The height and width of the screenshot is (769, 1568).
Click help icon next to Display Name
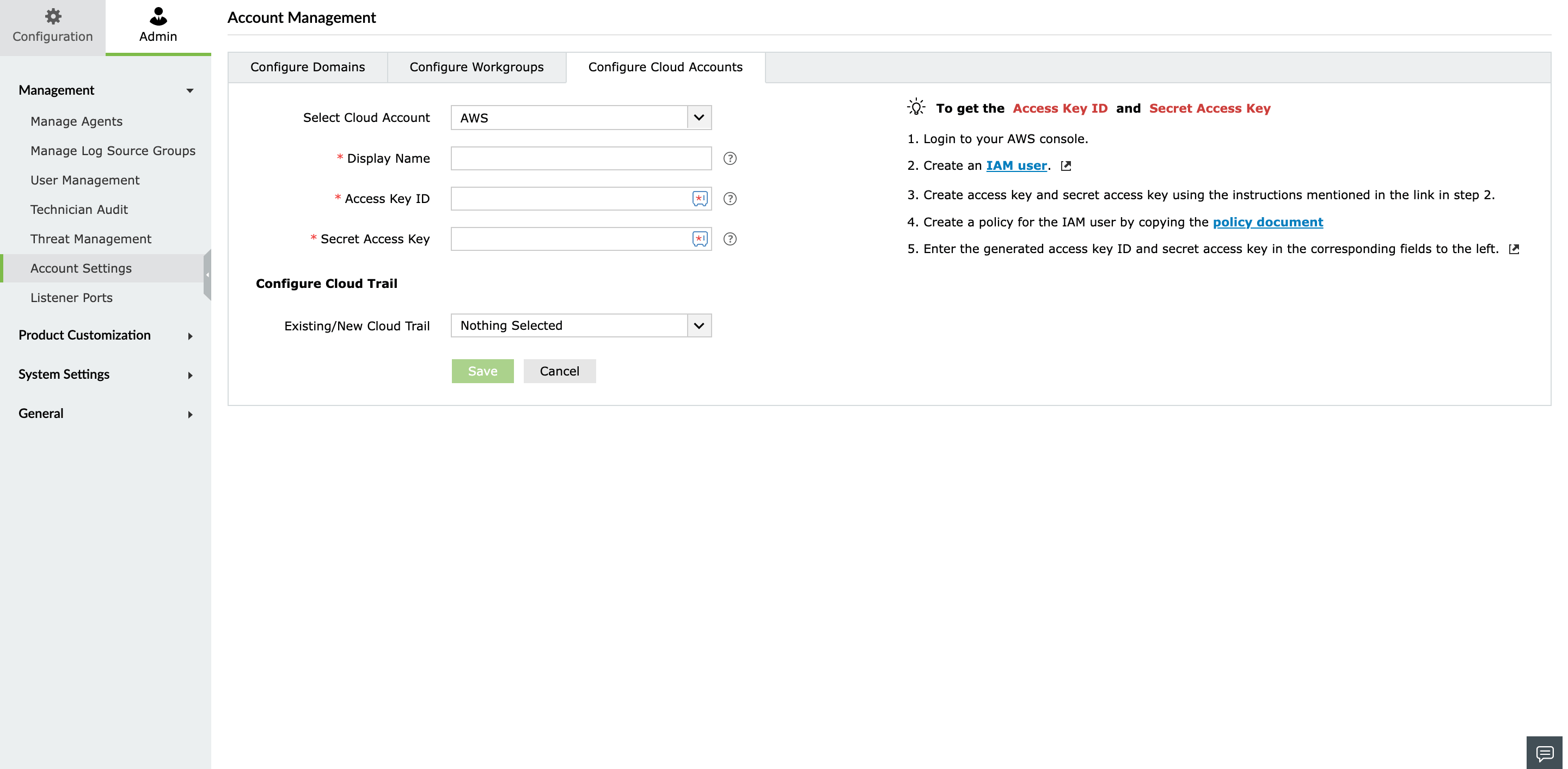730,158
